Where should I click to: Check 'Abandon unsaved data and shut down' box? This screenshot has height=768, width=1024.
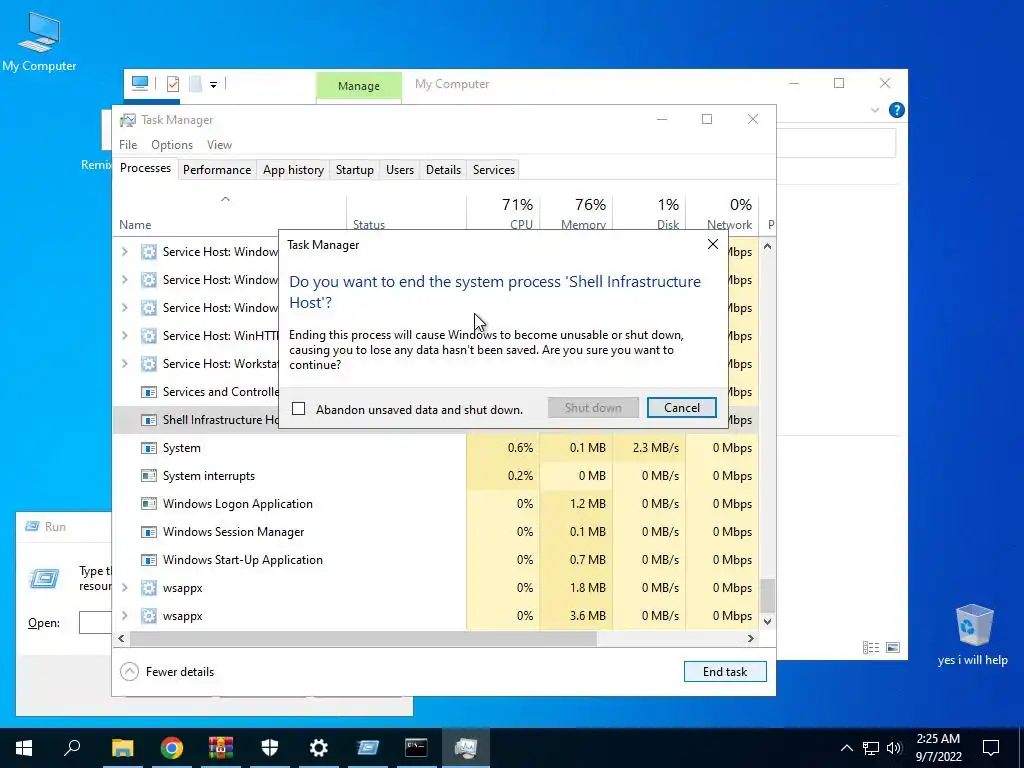click(x=298, y=409)
